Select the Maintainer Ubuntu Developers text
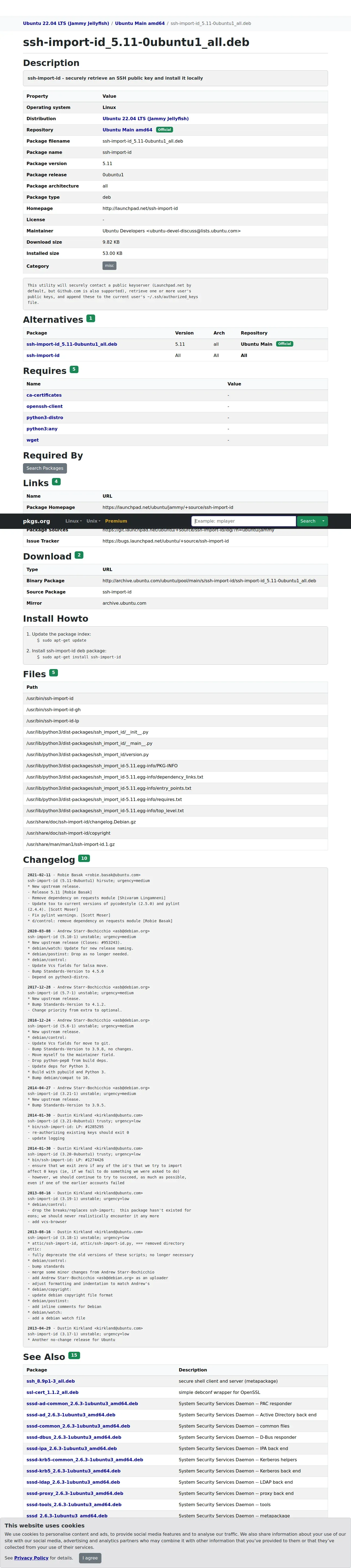This screenshot has width=351, height=1568. [172, 231]
